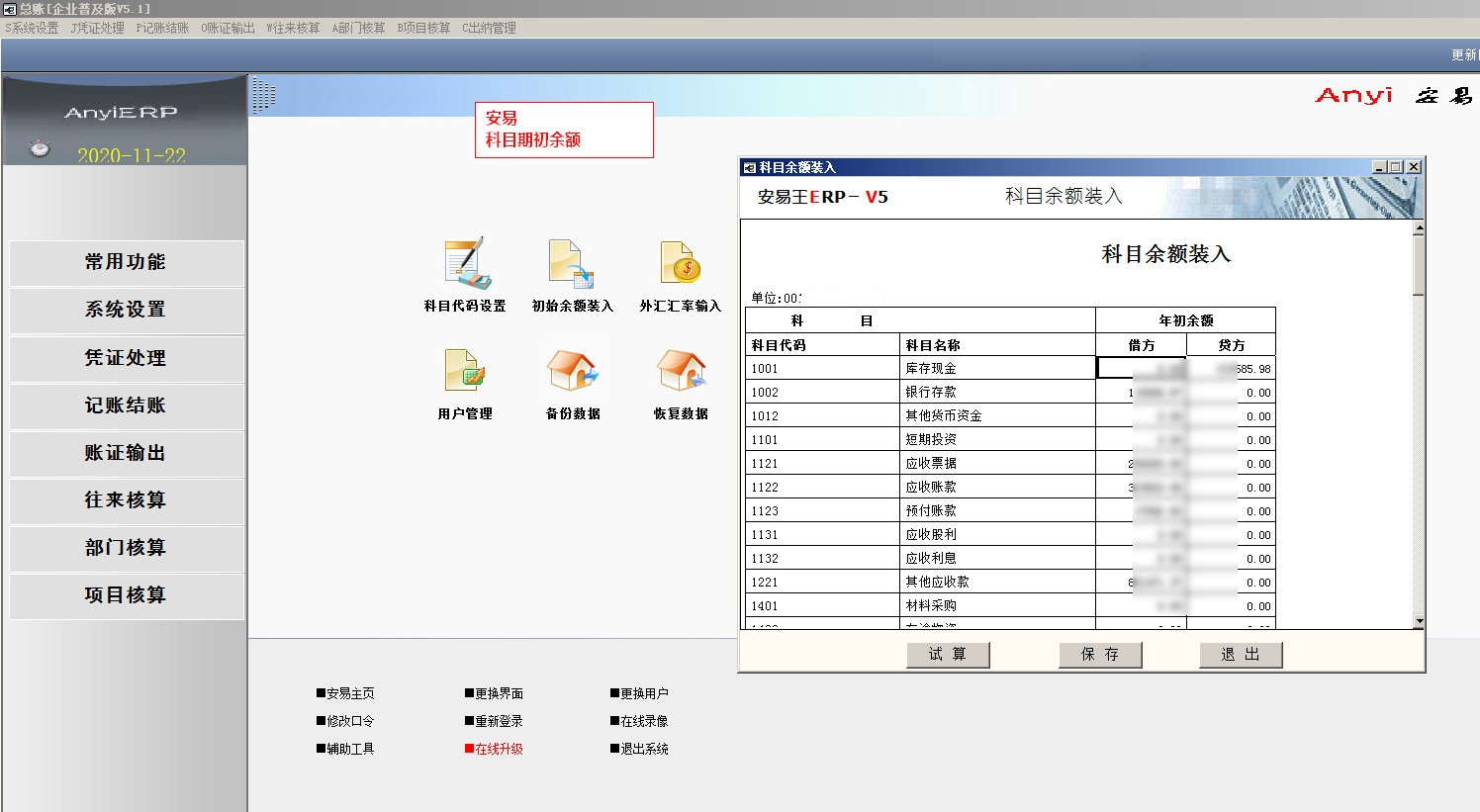Click the 退出 button in the dialog

coord(1240,655)
